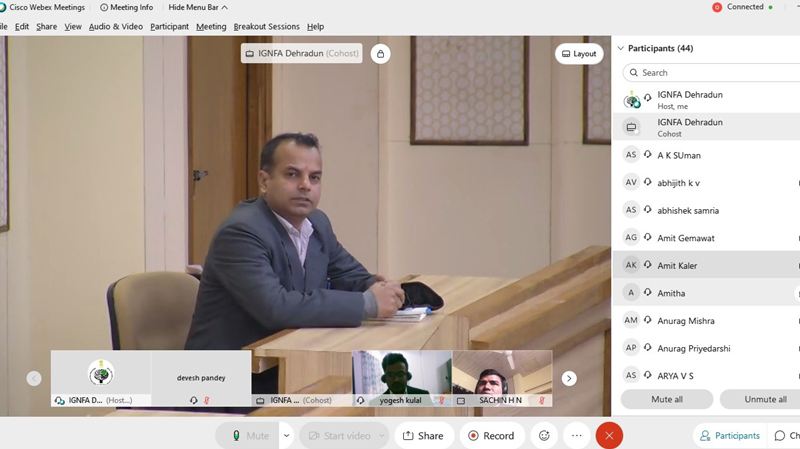Image resolution: width=800 pixels, height=449 pixels.
Task: Open the more options ellipsis button
Action: (576, 436)
